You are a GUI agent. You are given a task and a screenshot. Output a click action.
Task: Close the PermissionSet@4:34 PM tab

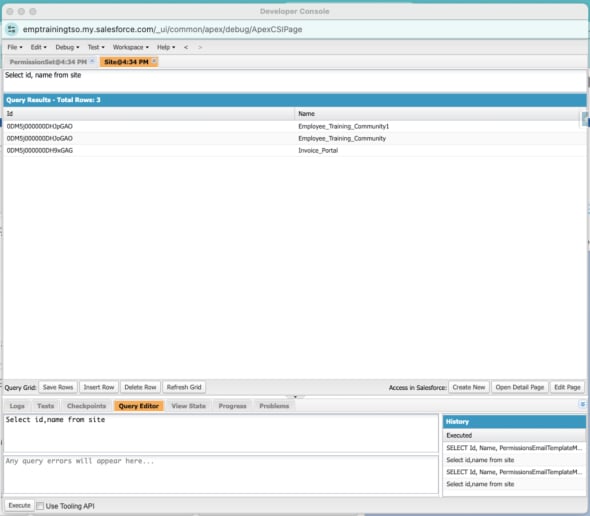(x=92, y=61)
